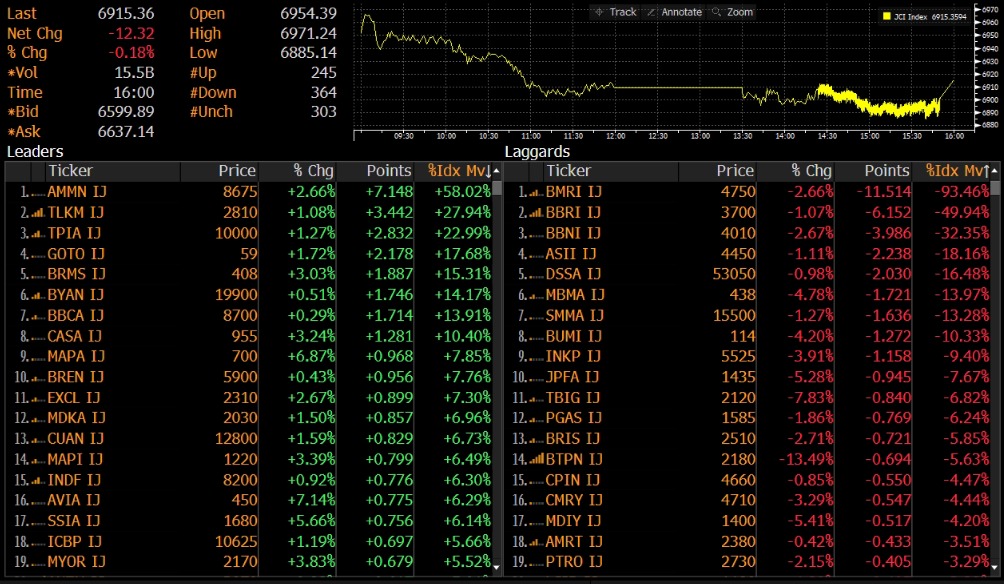Viewport: 1004px width, 584px height.
Task: Open the EXCL IJ ticker
Action: [x=74, y=398]
